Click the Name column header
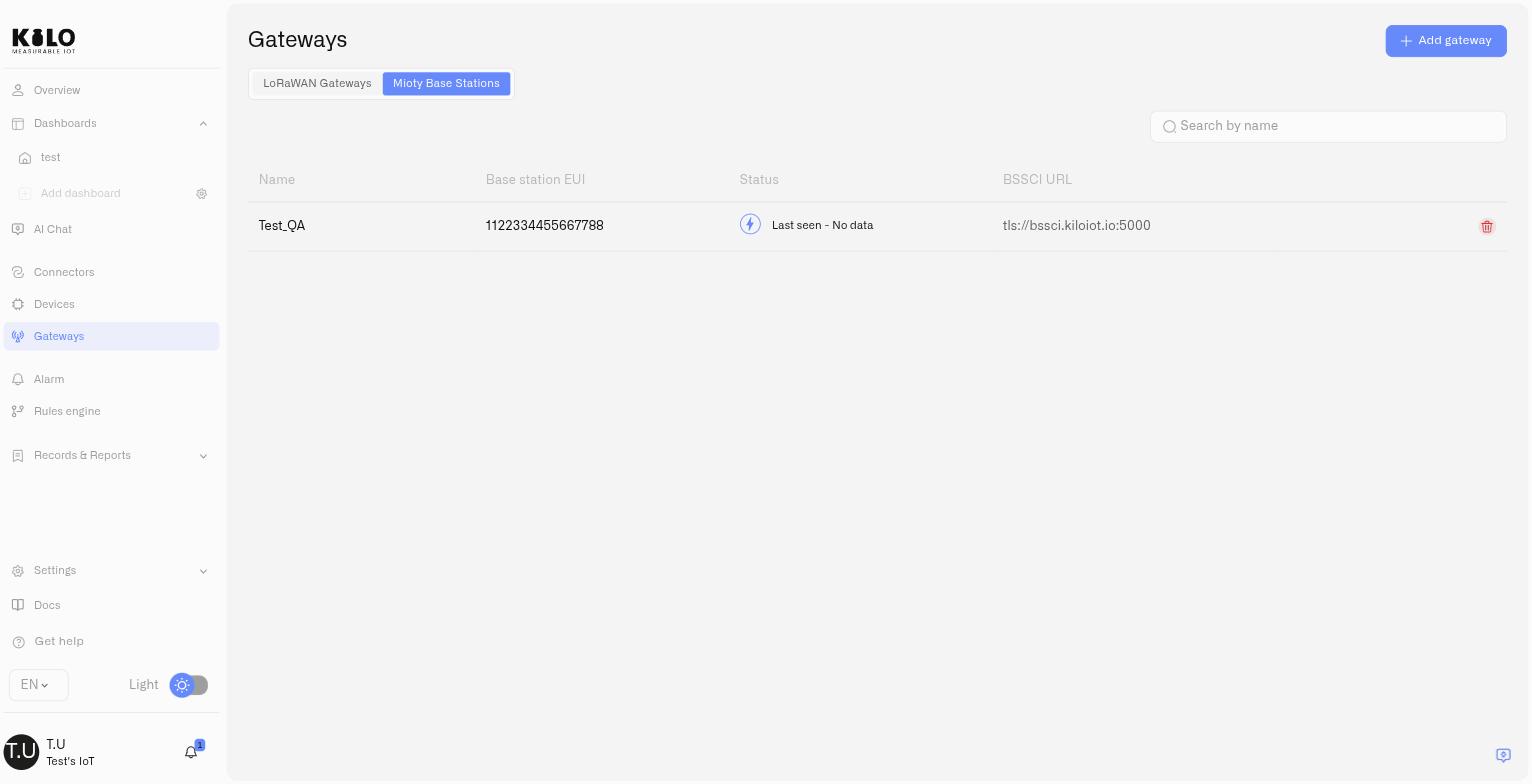The height and width of the screenshot is (784, 1532). click(277, 180)
